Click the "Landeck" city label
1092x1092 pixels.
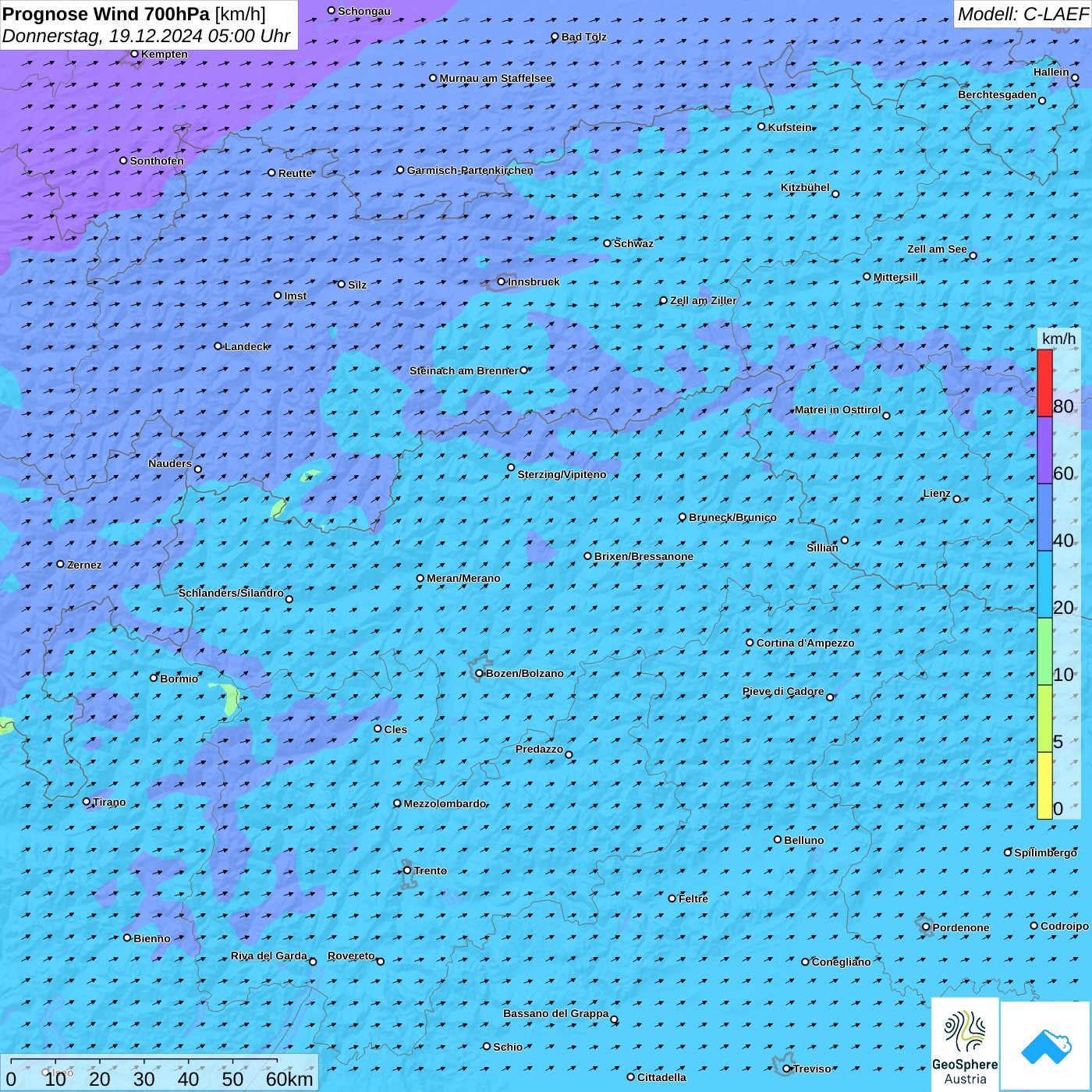(246, 346)
